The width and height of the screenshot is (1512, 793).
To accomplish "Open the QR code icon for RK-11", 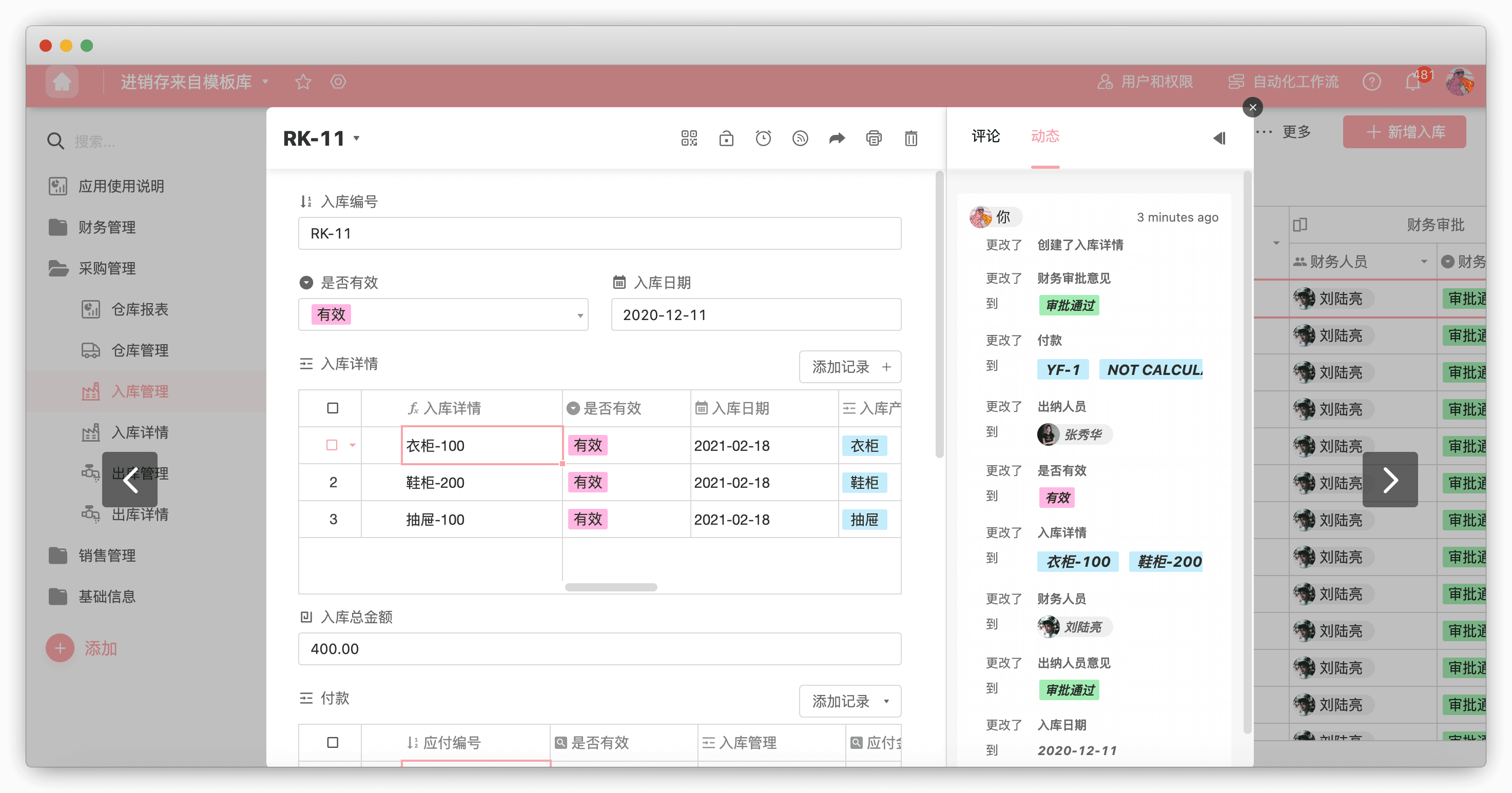I will (689, 138).
